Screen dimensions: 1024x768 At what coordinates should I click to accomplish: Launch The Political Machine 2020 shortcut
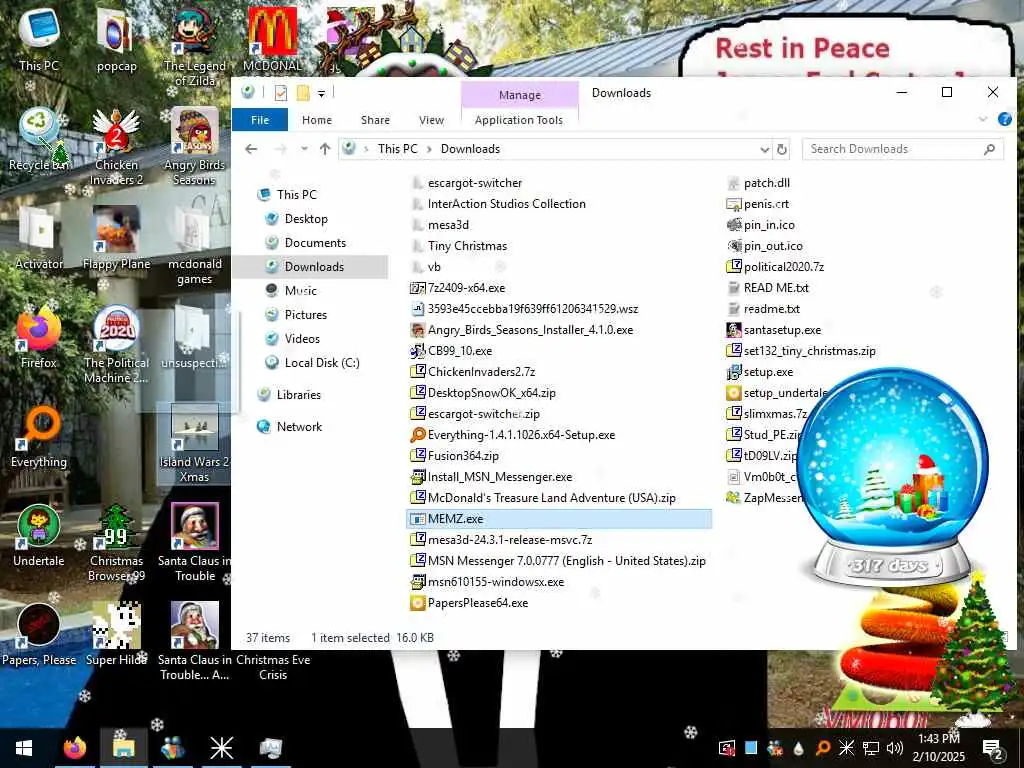[x=116, y=344]
